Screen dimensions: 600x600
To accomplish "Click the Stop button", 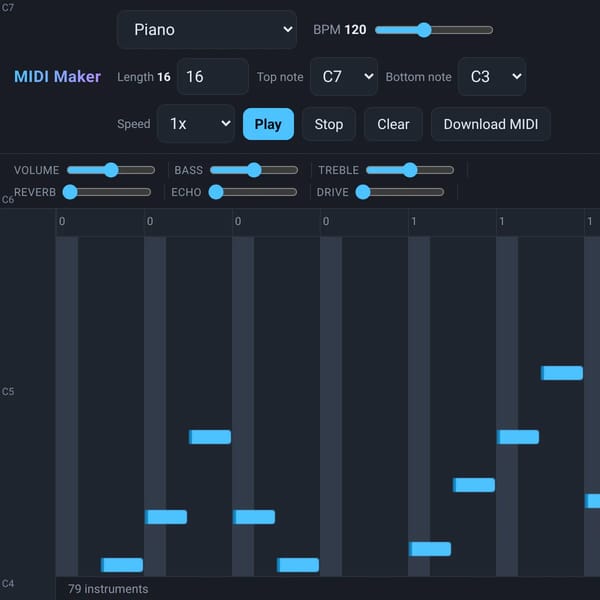I will [329, 124].
